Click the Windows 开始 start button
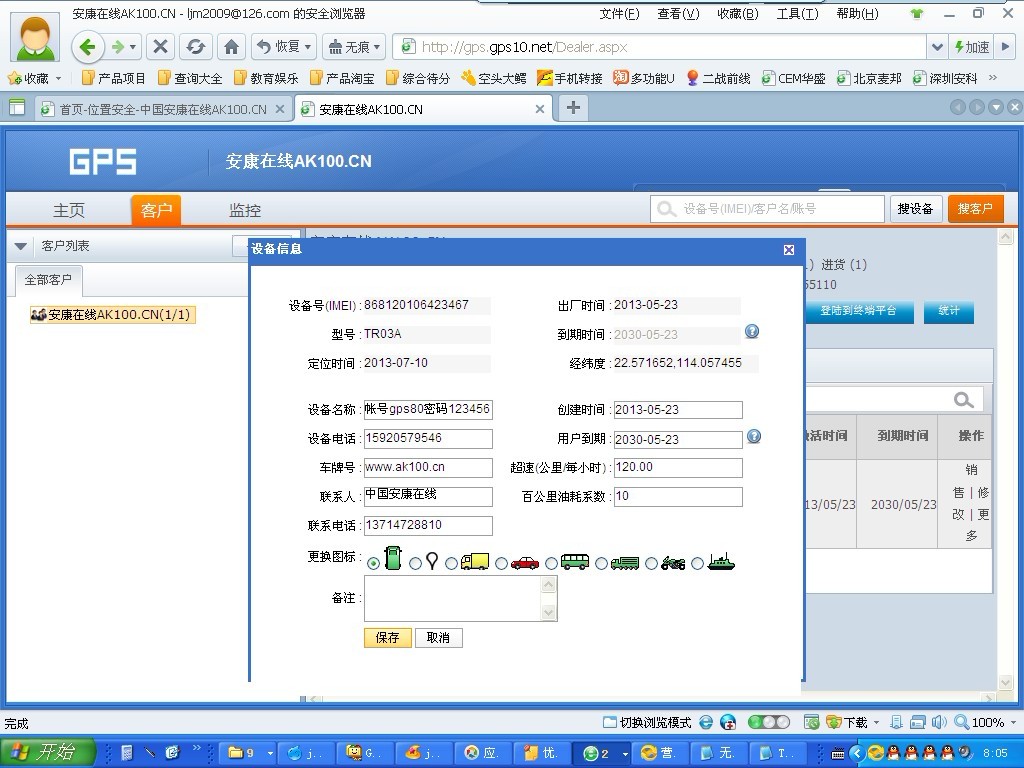This screenshot has height=768, width=1024. [47, 752]
